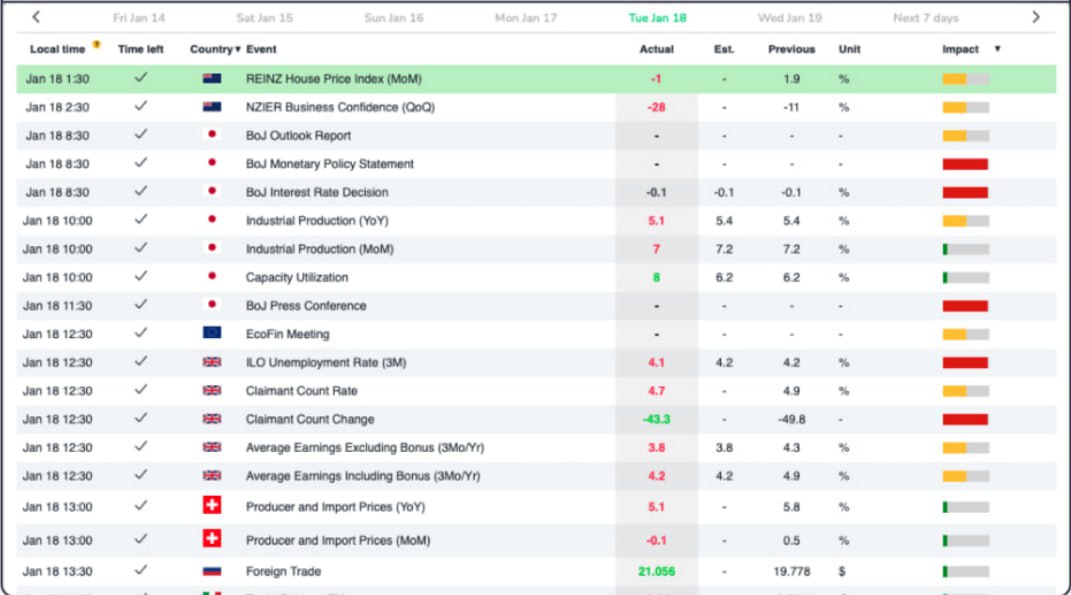Click the UK flag next to ILO Unemployment Rate
This screenshot has height=595, width=1071.
tap(212, 362)
